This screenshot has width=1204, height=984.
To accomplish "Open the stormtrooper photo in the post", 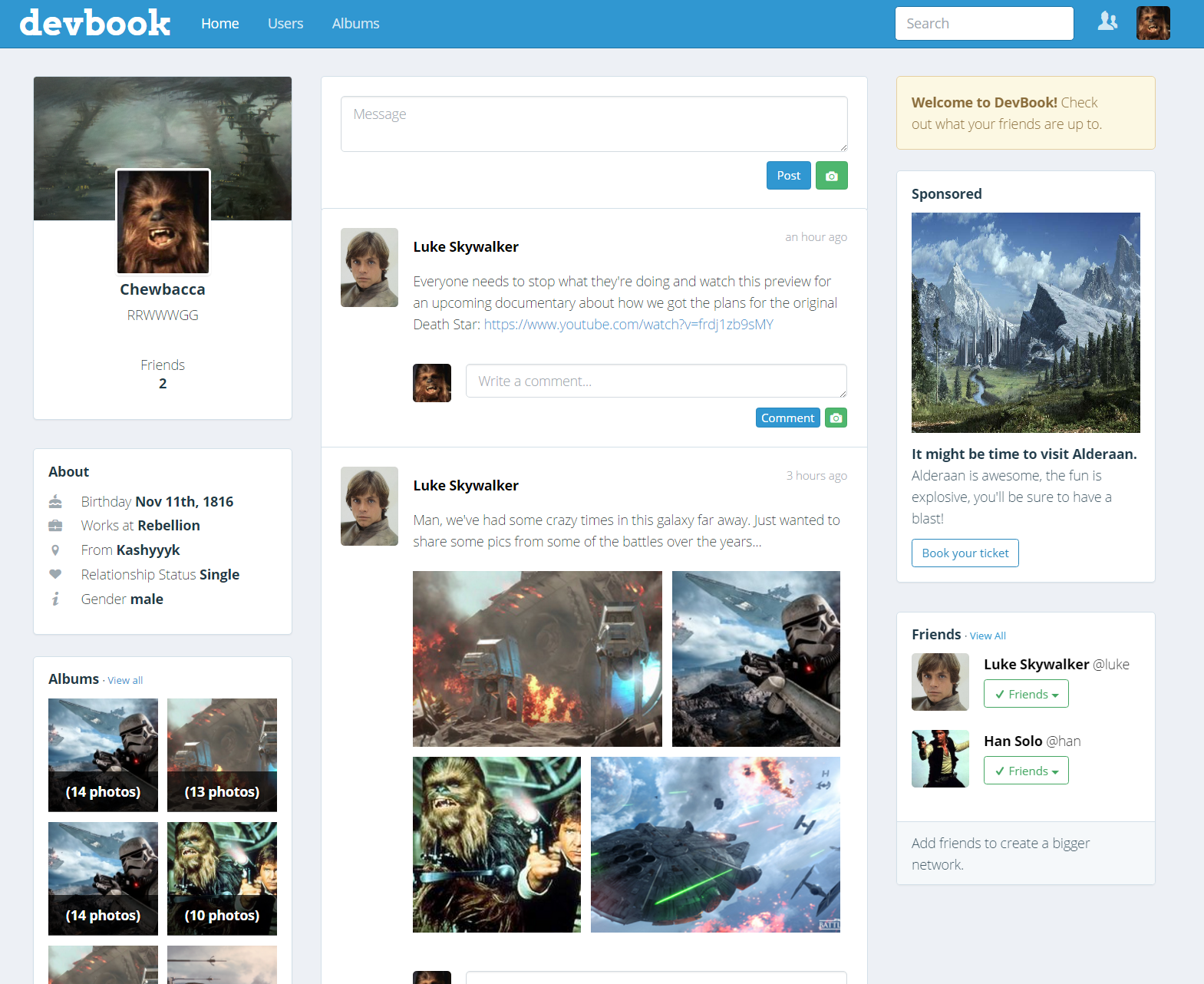I will point(756,659).
